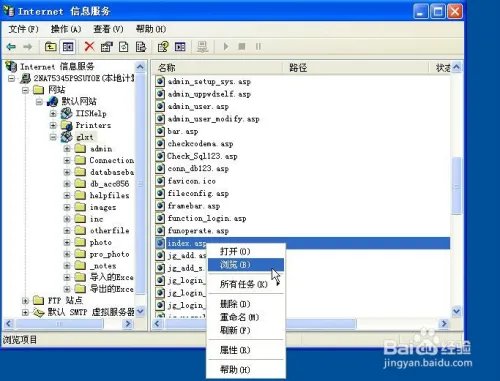Click the window panel icon after Help icon

tap(180, 47)
